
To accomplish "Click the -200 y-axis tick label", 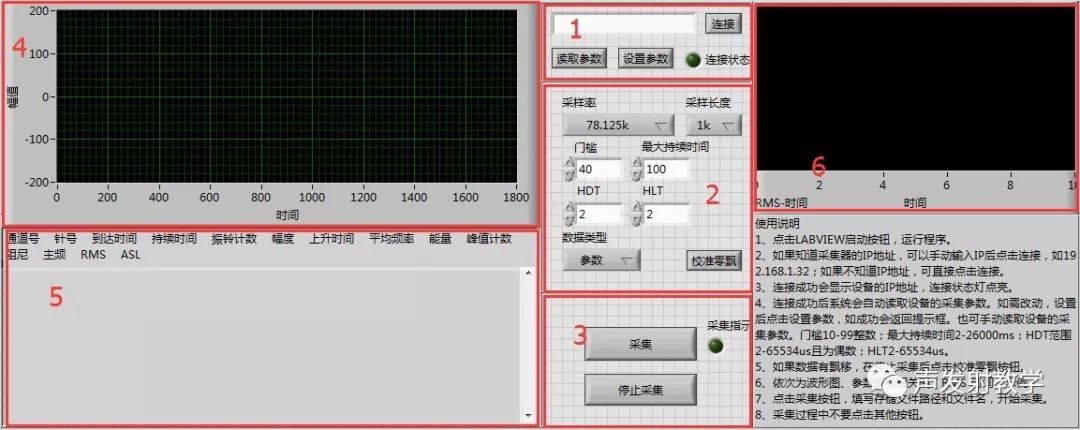I will 39,182.
